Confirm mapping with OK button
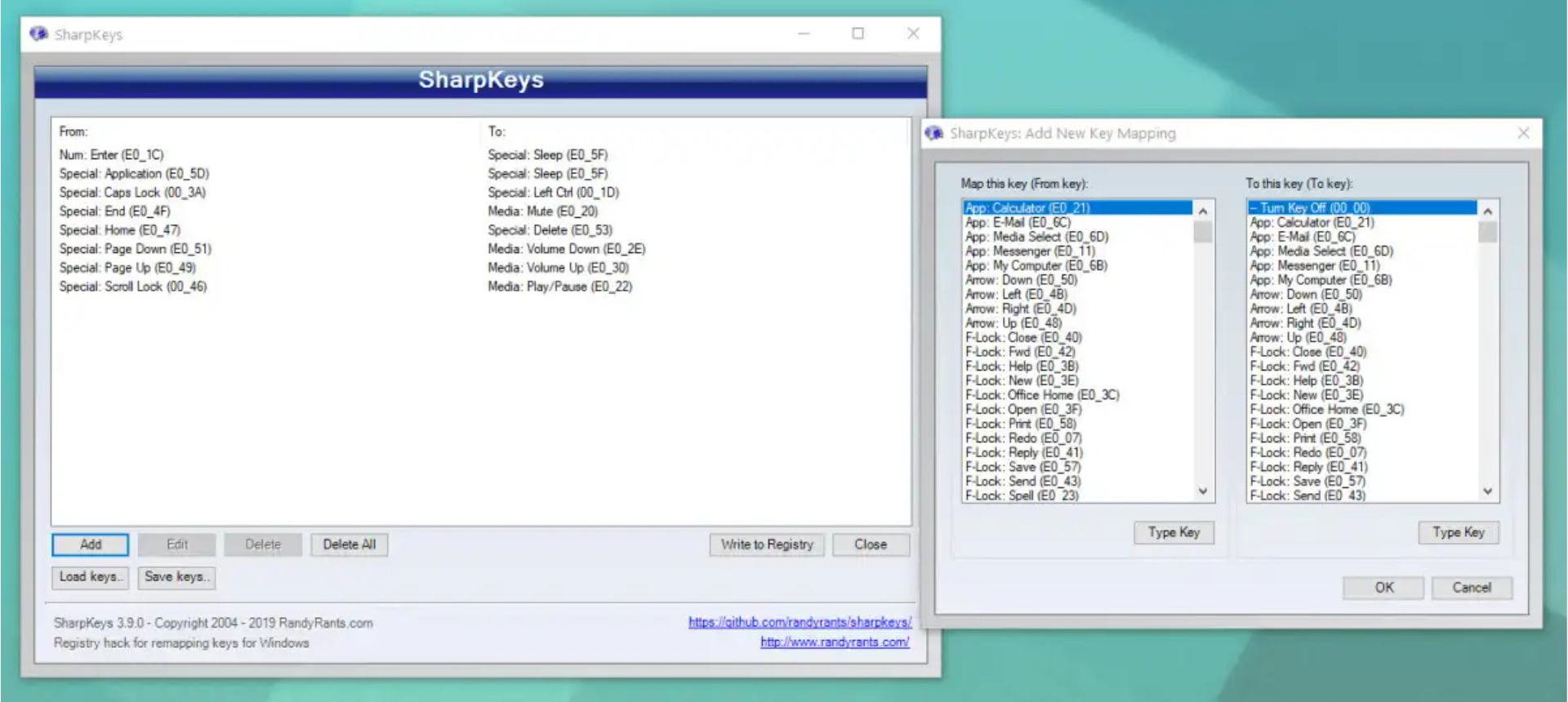The height and width of the screenshot is (702, 1568). 1384,588
